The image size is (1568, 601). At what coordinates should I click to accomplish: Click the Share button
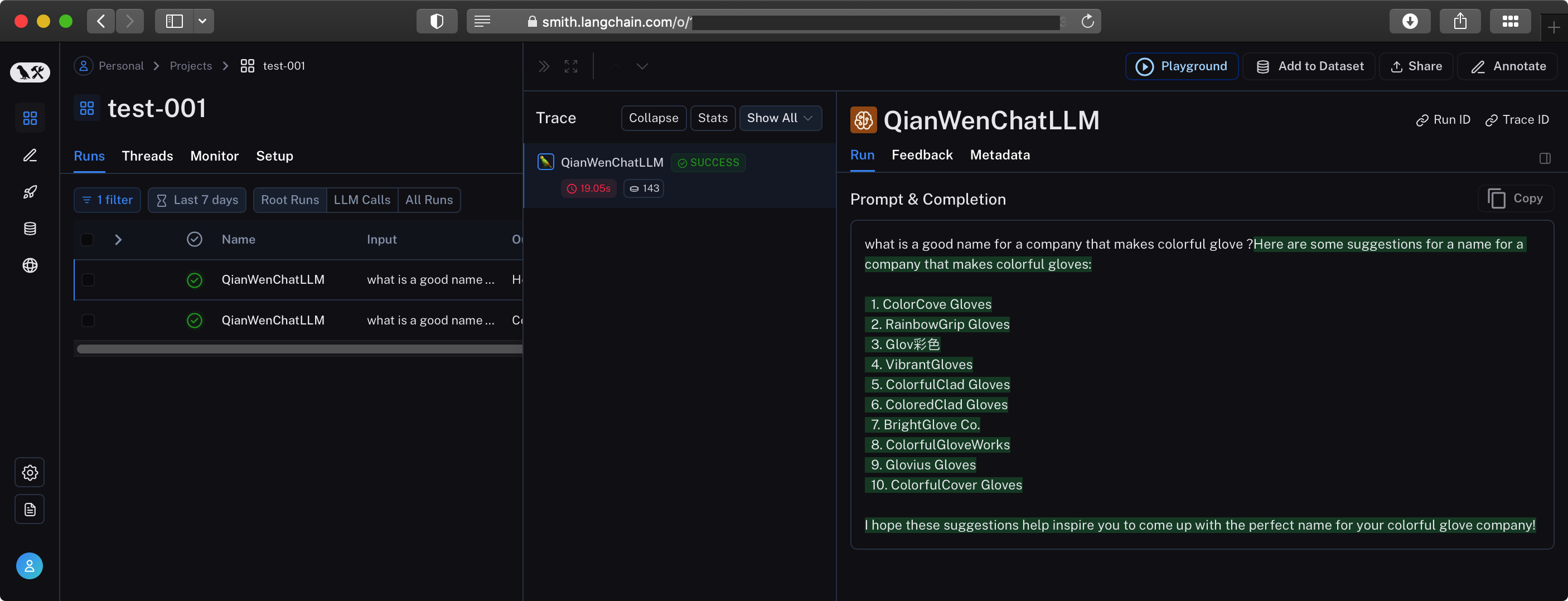coord(1416,66)
